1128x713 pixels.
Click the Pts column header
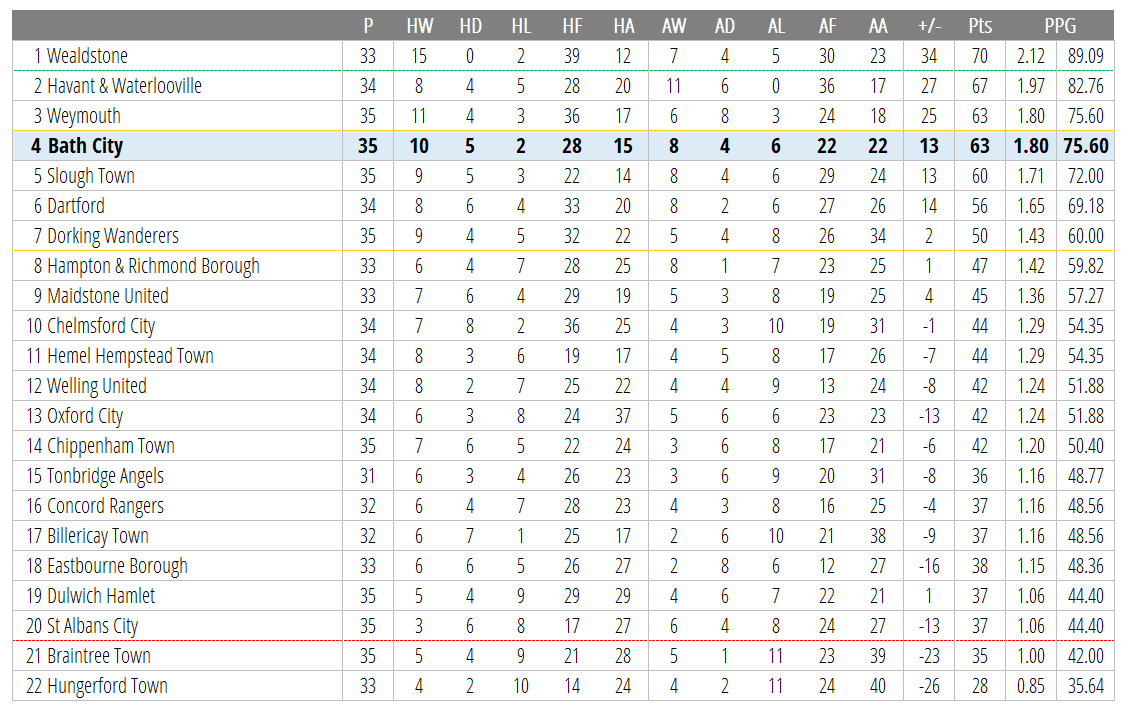(x=980, y=26)
